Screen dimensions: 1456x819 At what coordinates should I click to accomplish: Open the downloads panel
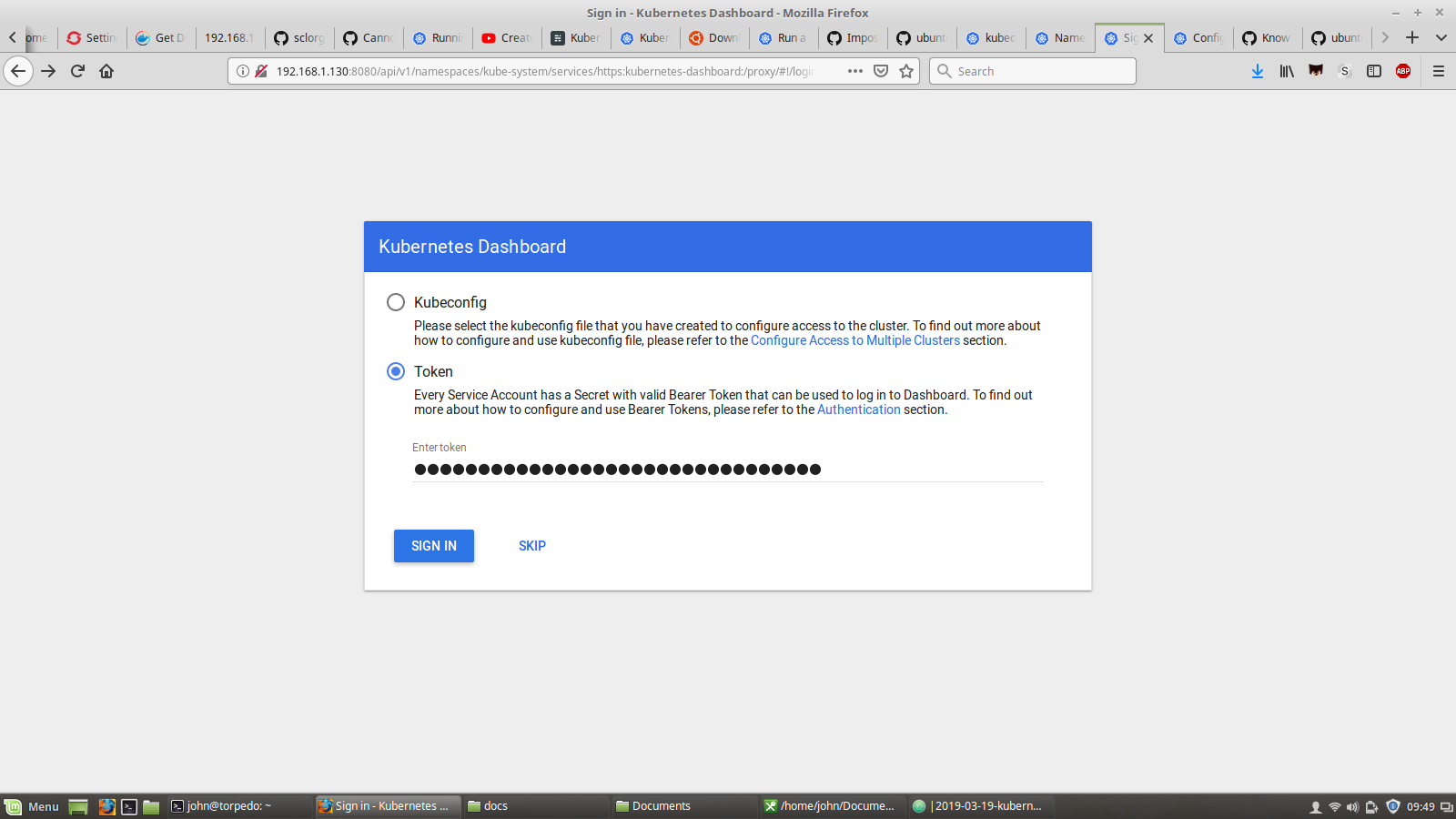point(1258,71)
